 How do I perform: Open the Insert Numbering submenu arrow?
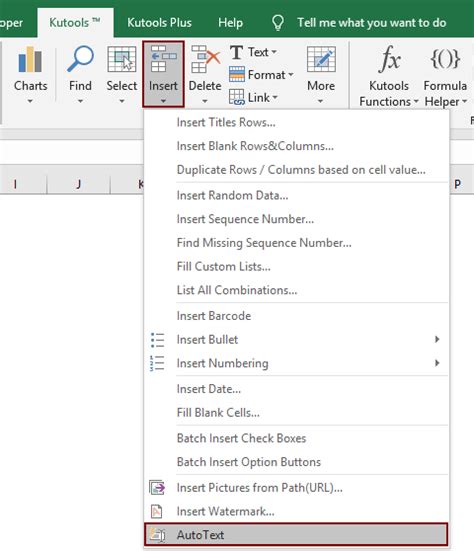[437, 363]
